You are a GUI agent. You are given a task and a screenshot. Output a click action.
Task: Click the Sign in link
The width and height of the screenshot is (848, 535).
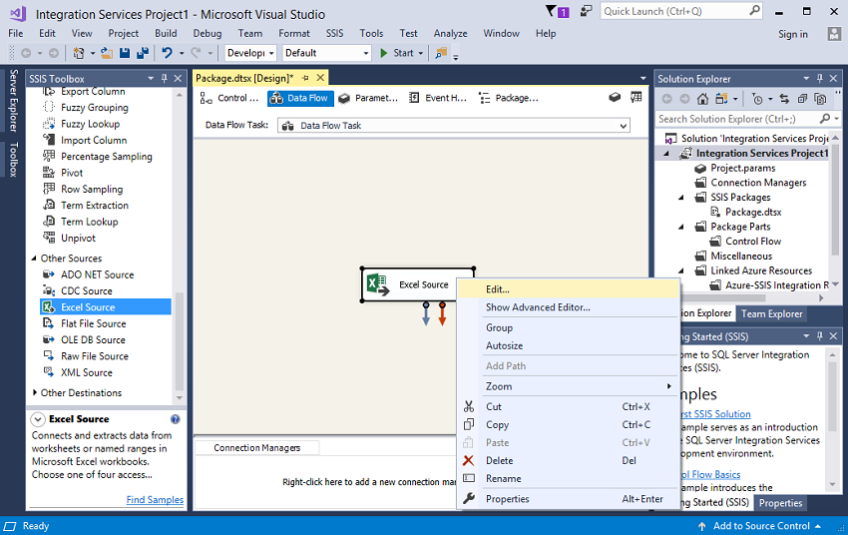point(793,34)
